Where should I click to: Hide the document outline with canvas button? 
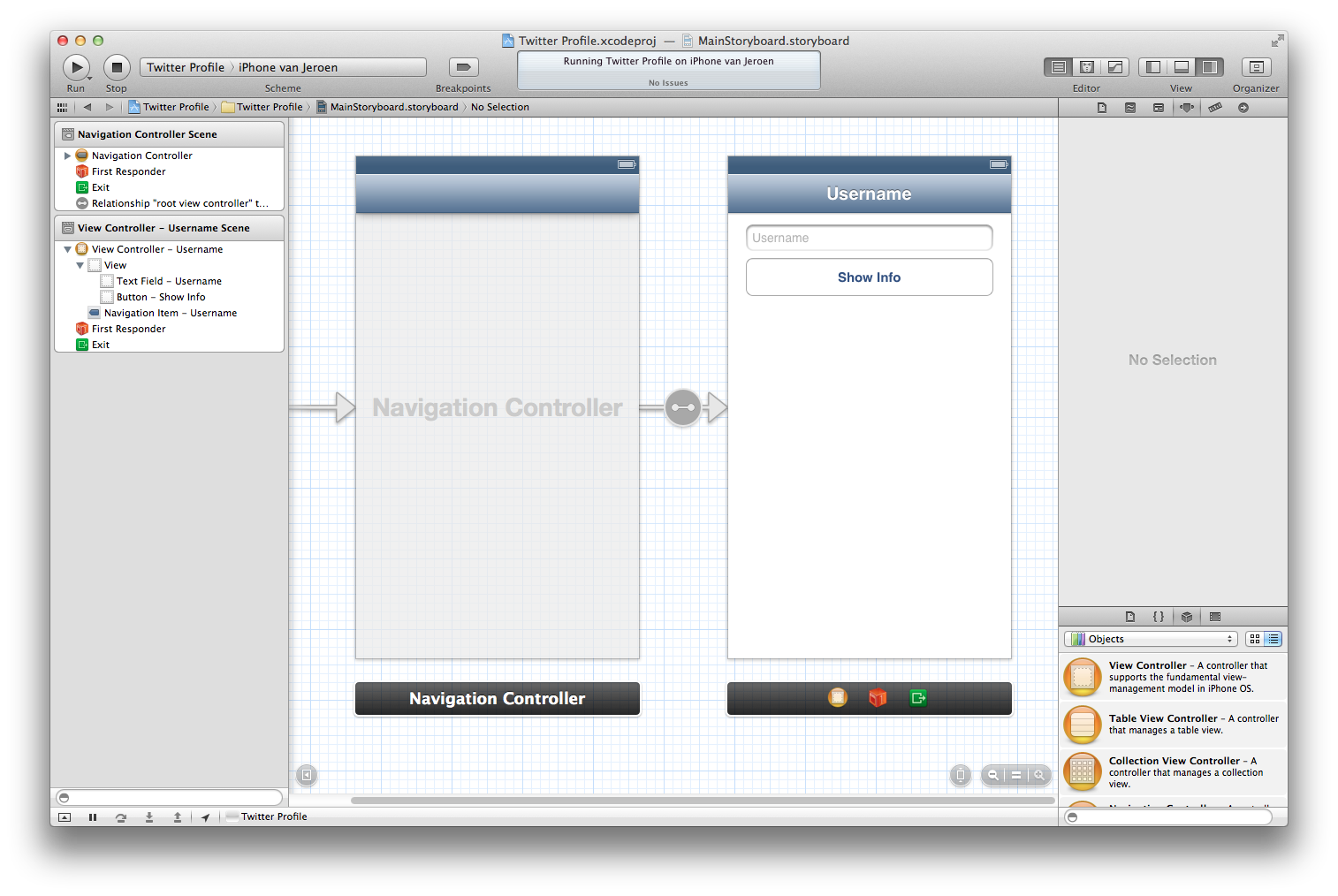(307, 775)
